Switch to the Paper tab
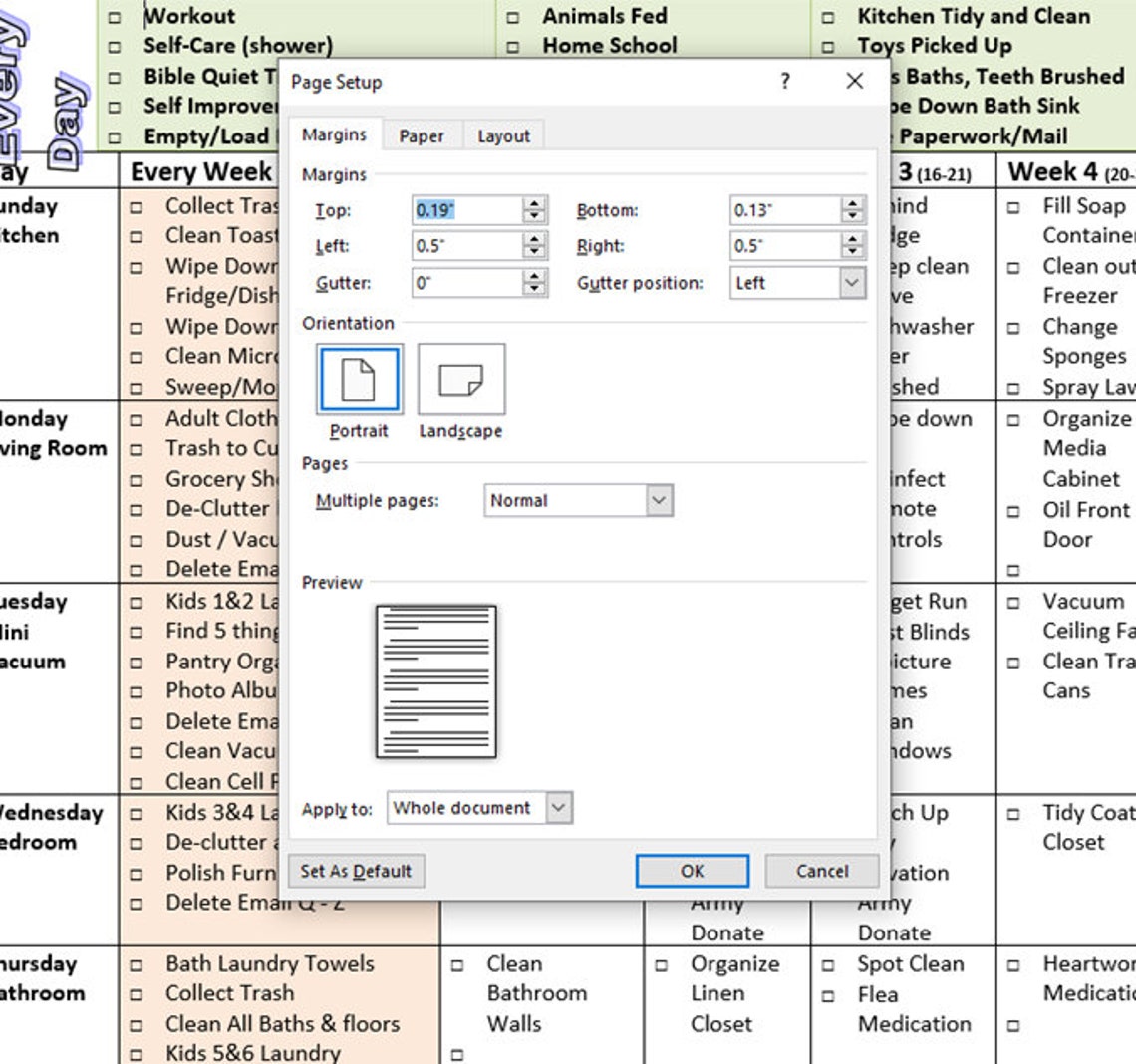This screenshot has height=1064, width=1136. pos(423,135)
